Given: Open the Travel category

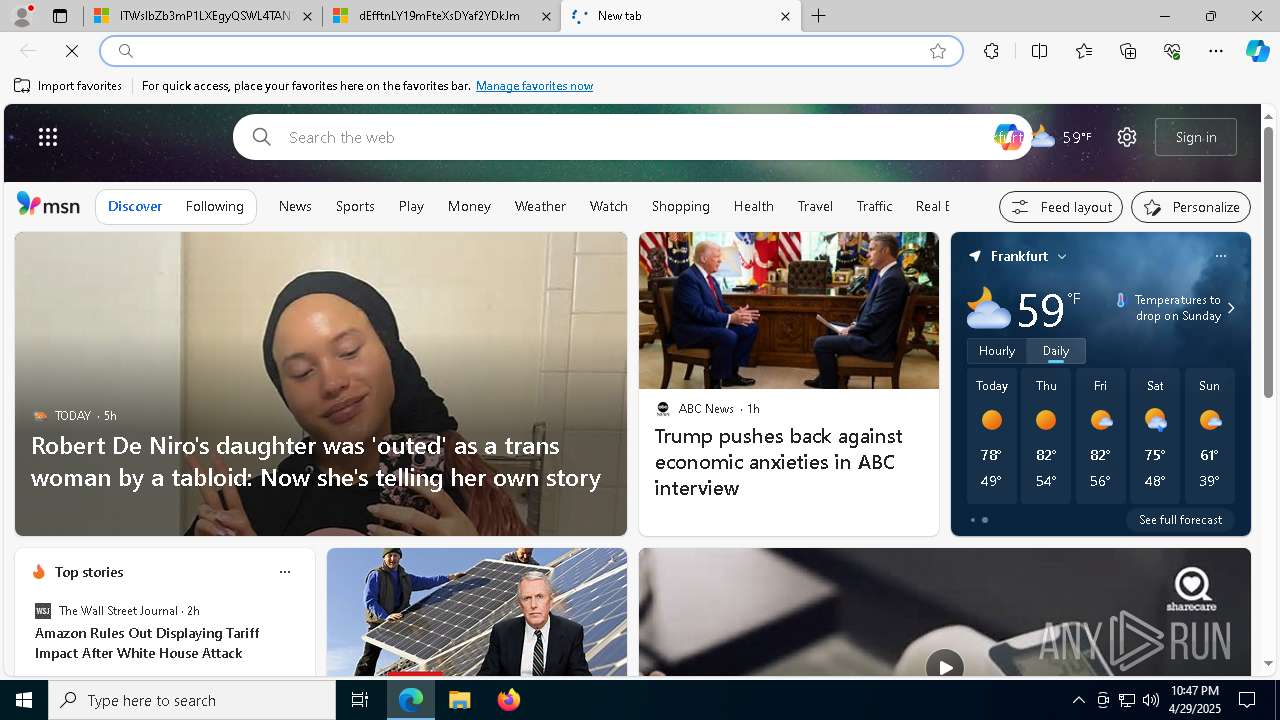Looking at the screenshot, I should (815, 206).
